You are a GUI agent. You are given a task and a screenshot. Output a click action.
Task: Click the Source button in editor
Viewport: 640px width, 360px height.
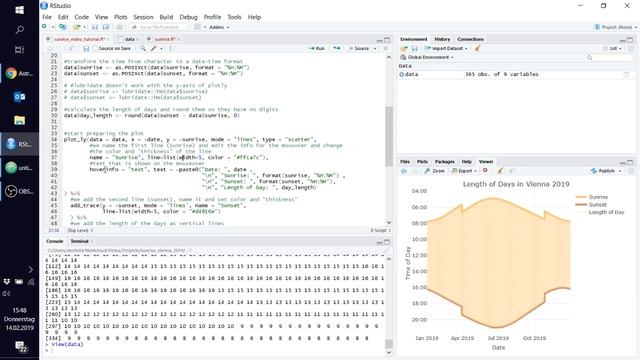pyautogui.click(x=359, y=48)
